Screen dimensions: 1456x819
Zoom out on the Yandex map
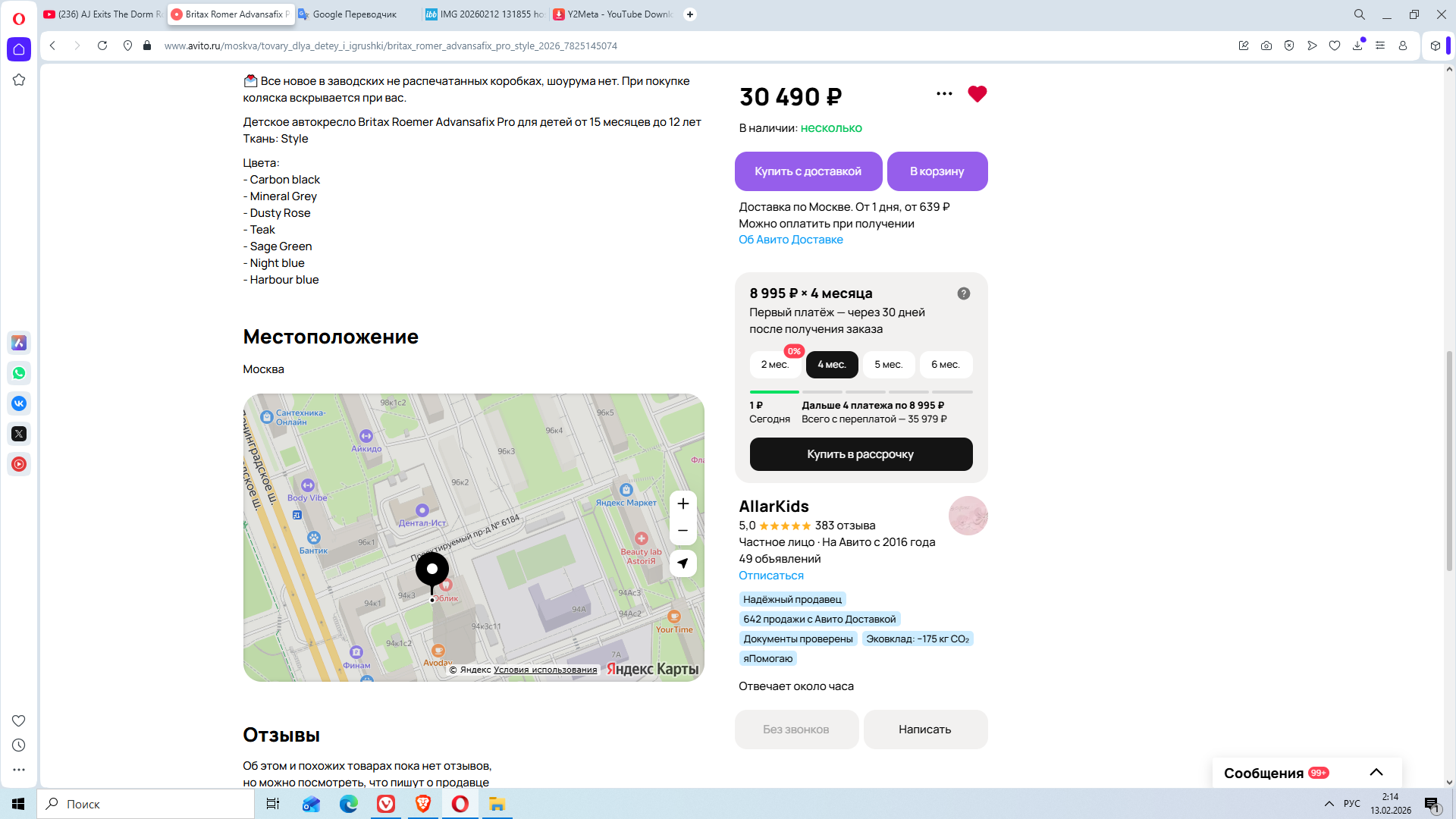pos(682,531)
